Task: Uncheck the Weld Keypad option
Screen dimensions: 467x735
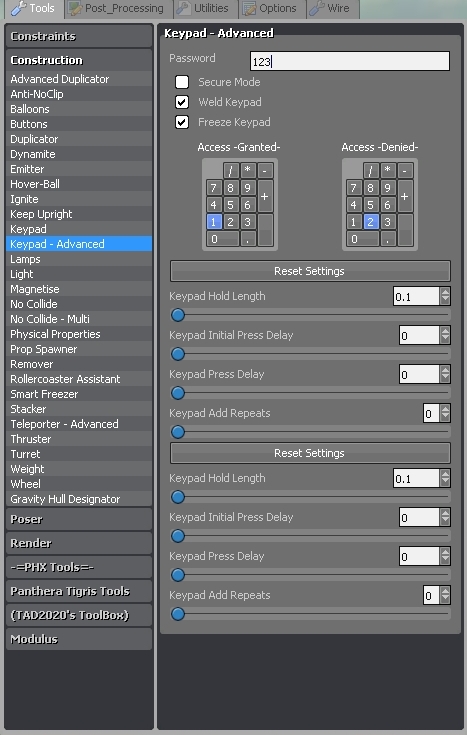Action: coord(182,102)
